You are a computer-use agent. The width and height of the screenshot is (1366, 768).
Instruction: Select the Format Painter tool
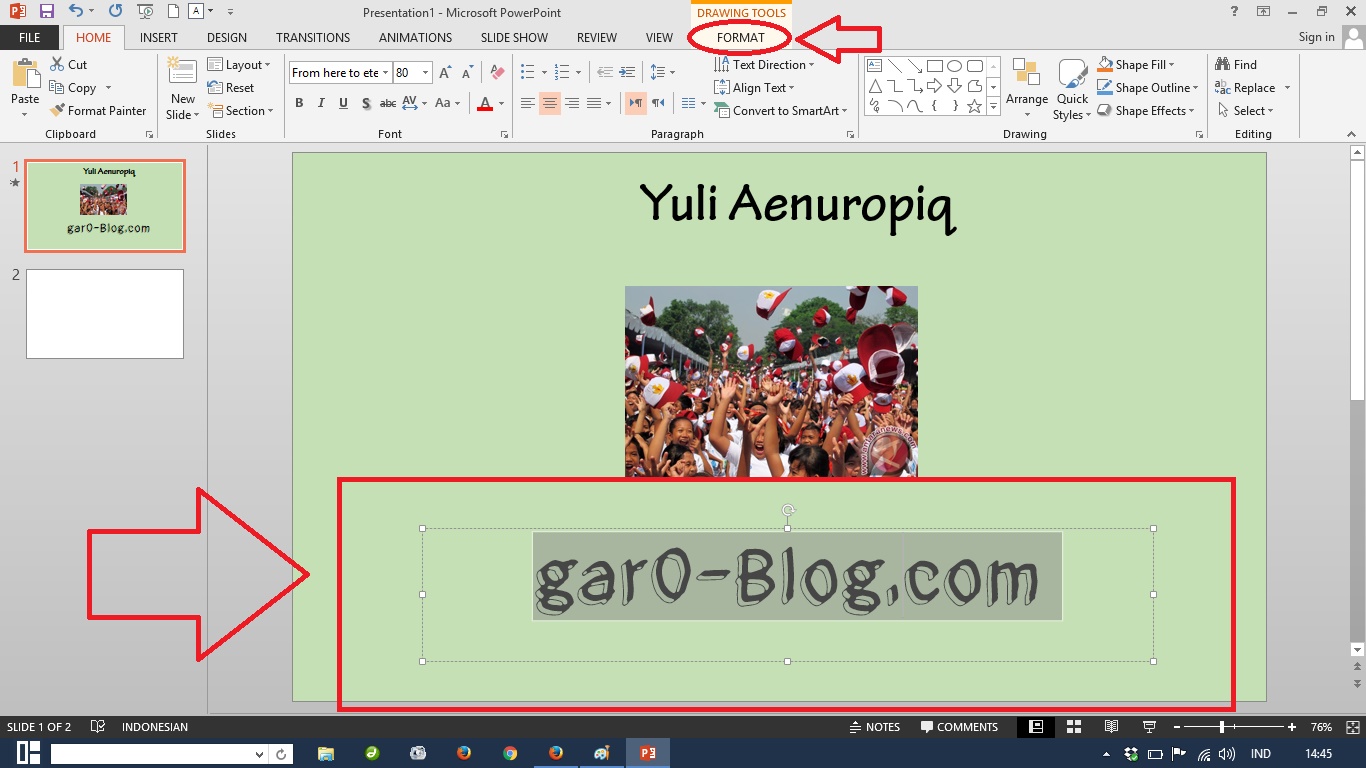(x=99, y=110)
